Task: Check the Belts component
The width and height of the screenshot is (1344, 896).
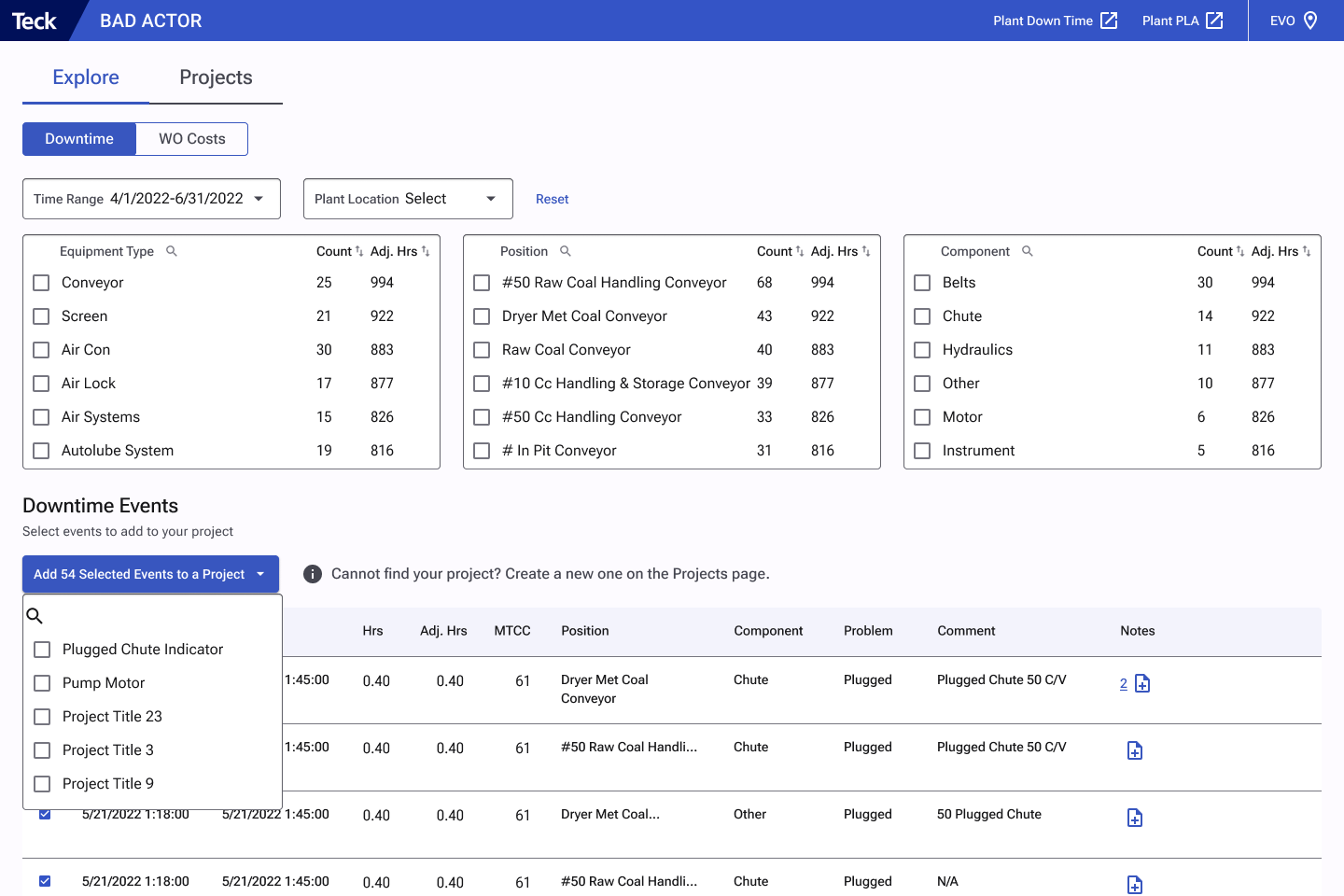Action: click(922, 283)
